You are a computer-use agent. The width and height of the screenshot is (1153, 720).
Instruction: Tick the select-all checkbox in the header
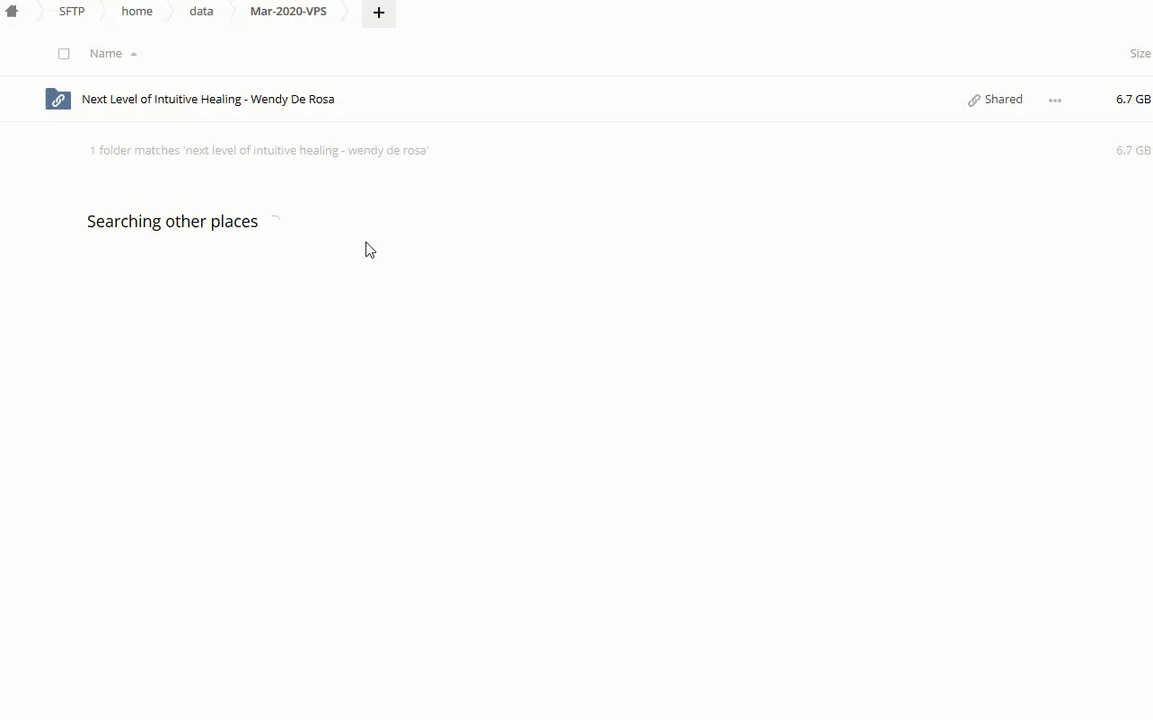tap(64, 54)
